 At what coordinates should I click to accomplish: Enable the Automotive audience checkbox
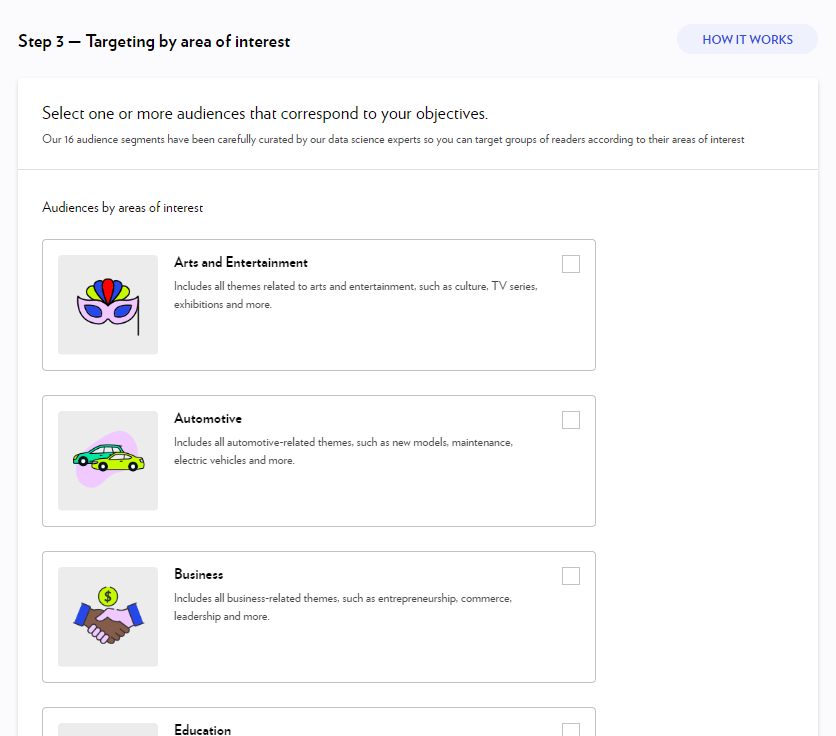click(571, 420)
